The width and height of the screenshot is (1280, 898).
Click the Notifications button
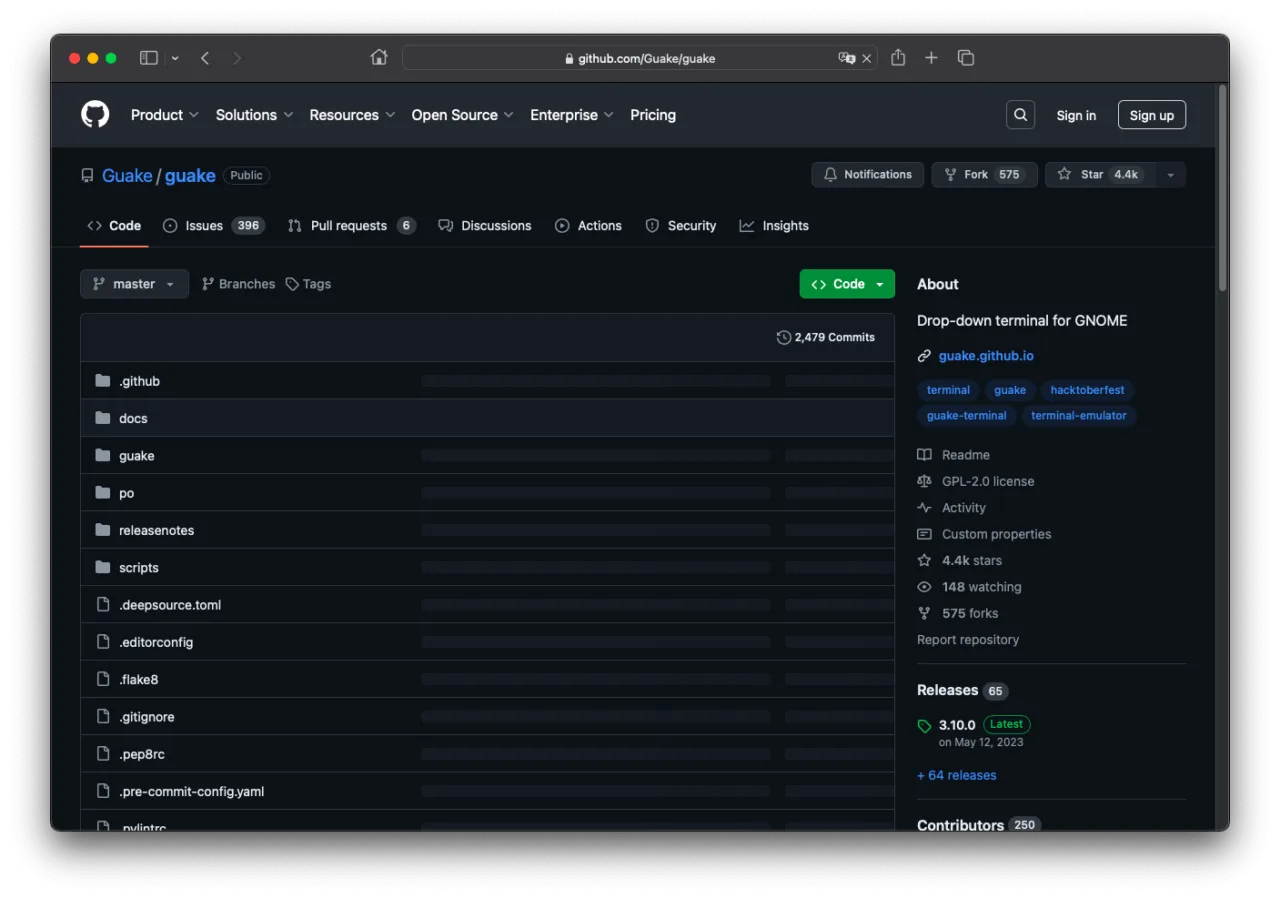click(x=868, y=175)
